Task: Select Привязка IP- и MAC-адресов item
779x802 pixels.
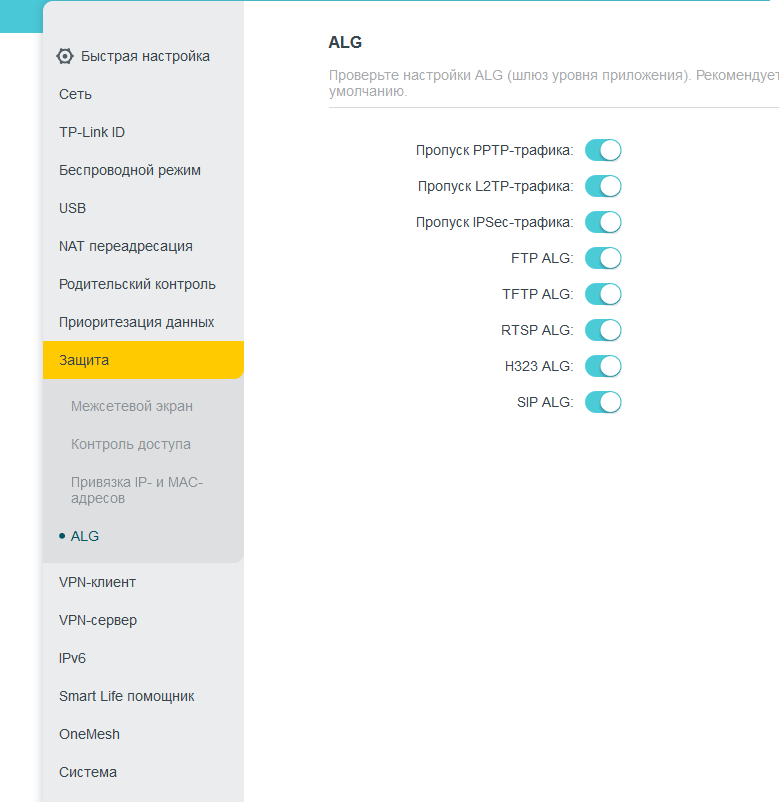Action: (x=137, y=490)
